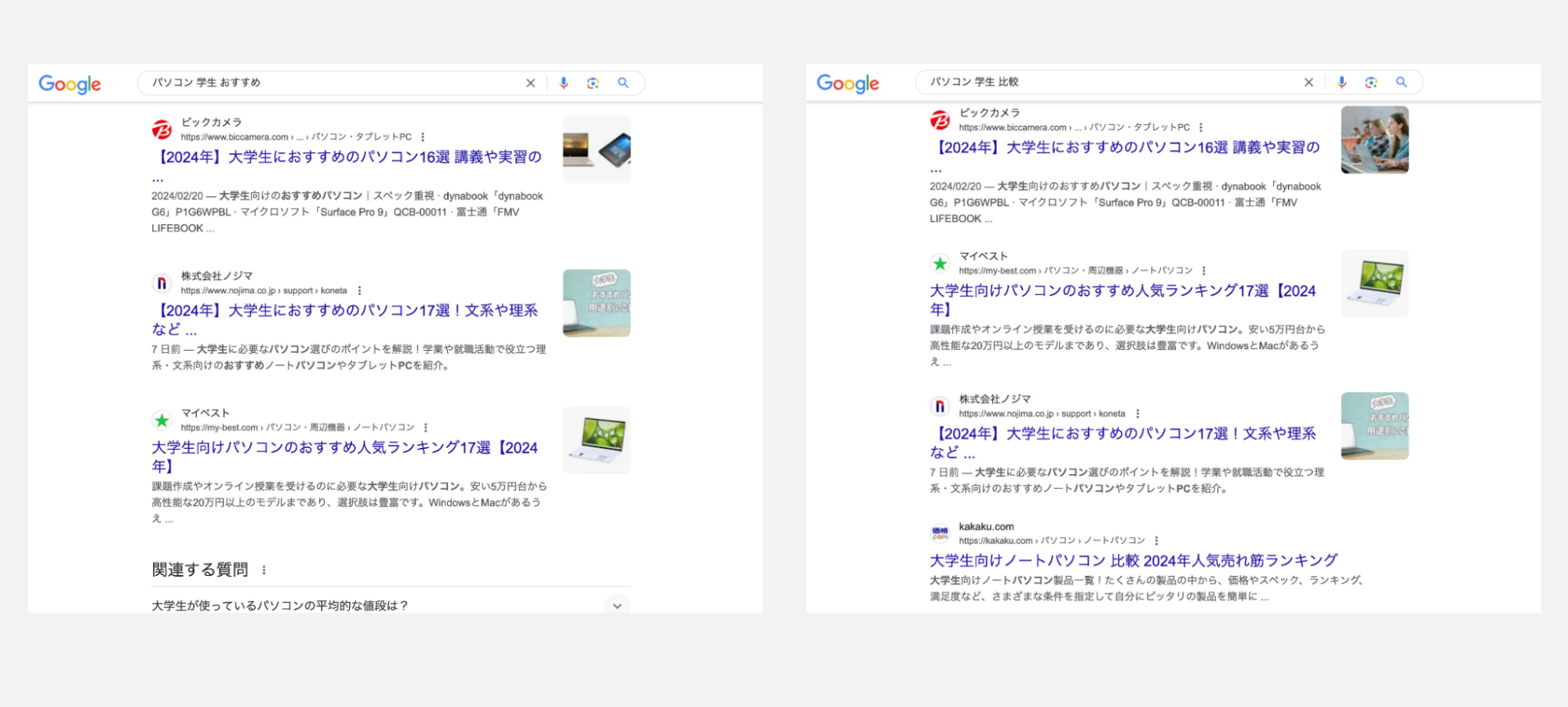This screenshot has width=1568, height=707.
Task: Click the Google logo in right window
Action: 848,83
